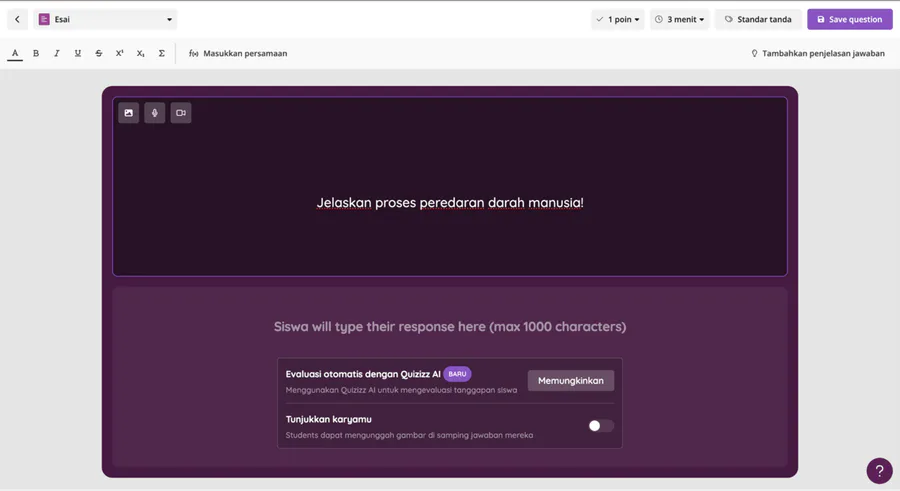900x491 pixels.
Task: Open the help question mark button
Action: coord(879,471)
